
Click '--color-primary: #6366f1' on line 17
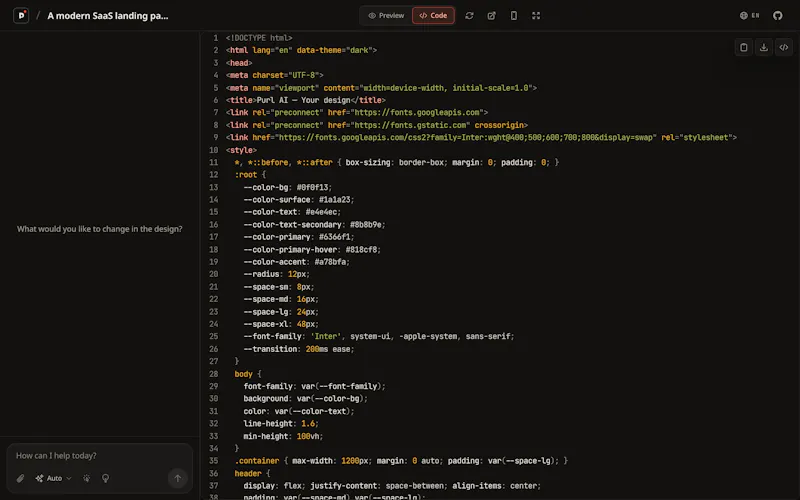click(x=299, y=237)
